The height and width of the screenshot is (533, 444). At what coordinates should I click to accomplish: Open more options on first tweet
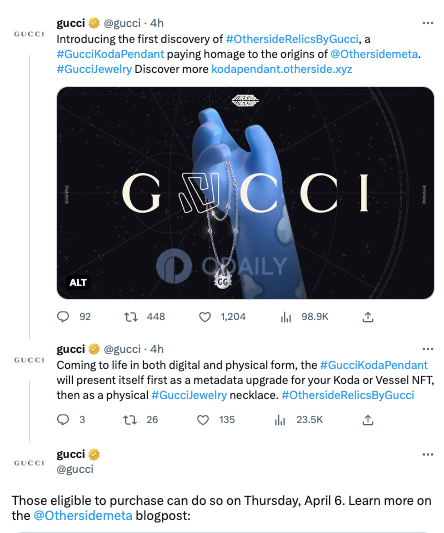click(x=428, y=23)
